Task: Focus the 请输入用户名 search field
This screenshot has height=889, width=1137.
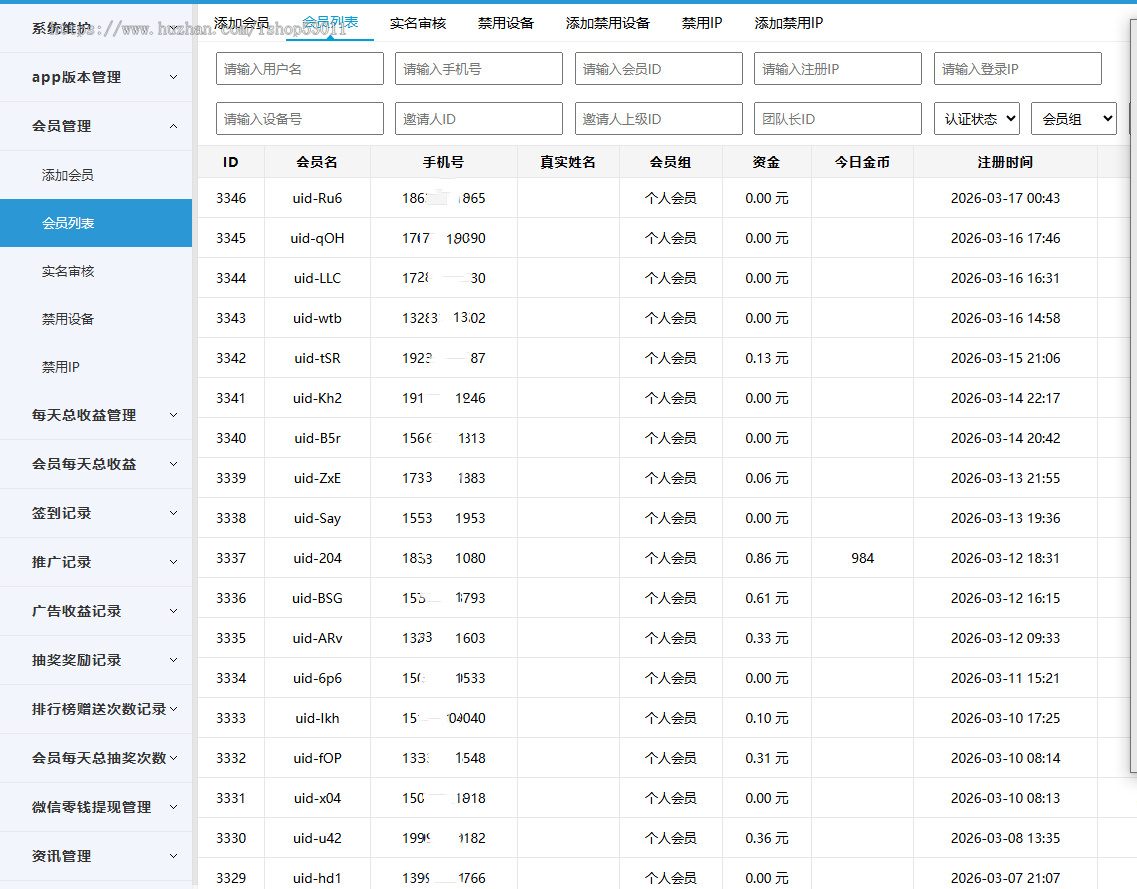Action: point(299,69)
